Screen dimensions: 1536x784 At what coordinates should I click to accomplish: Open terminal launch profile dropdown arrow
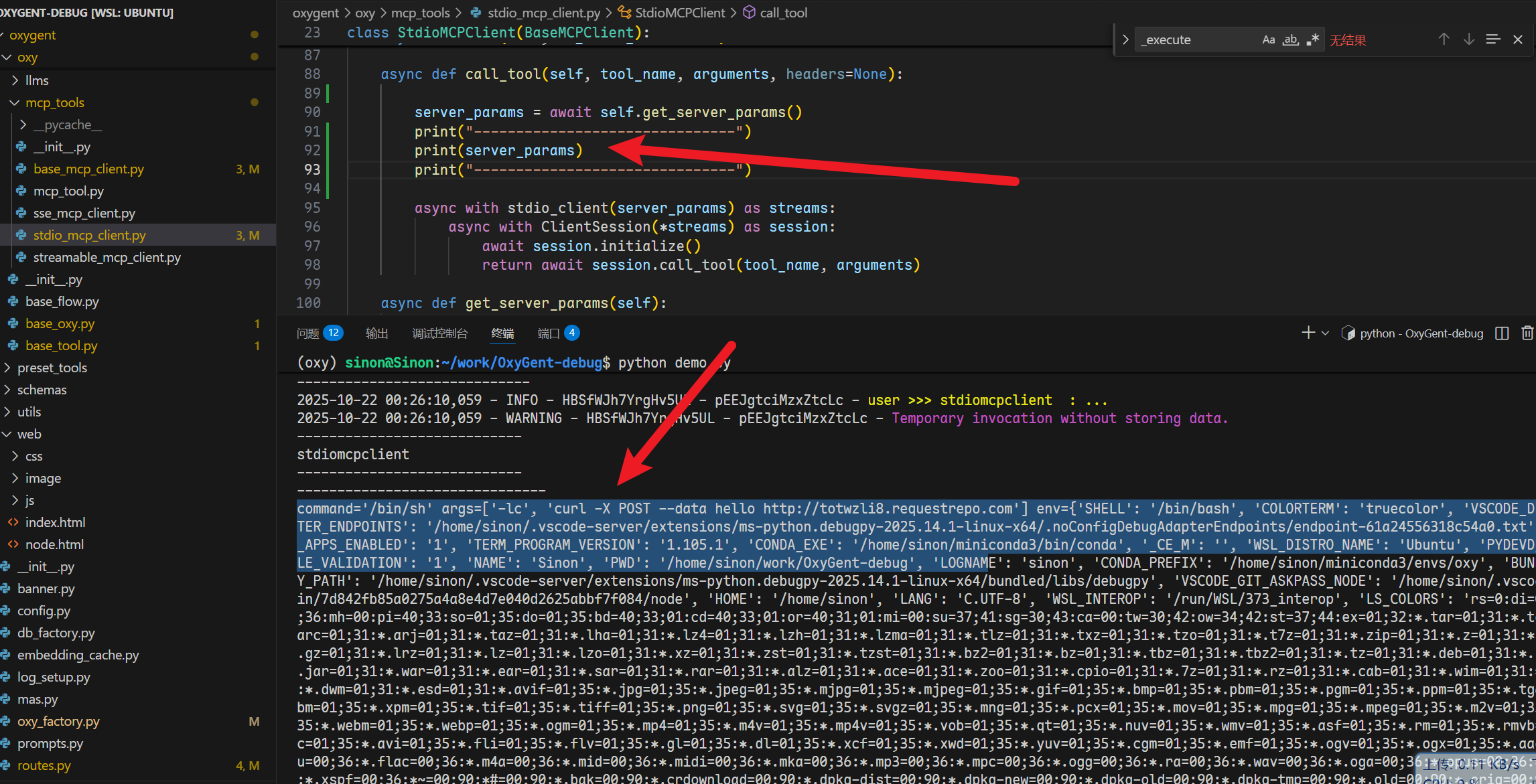pos(1325,333)
